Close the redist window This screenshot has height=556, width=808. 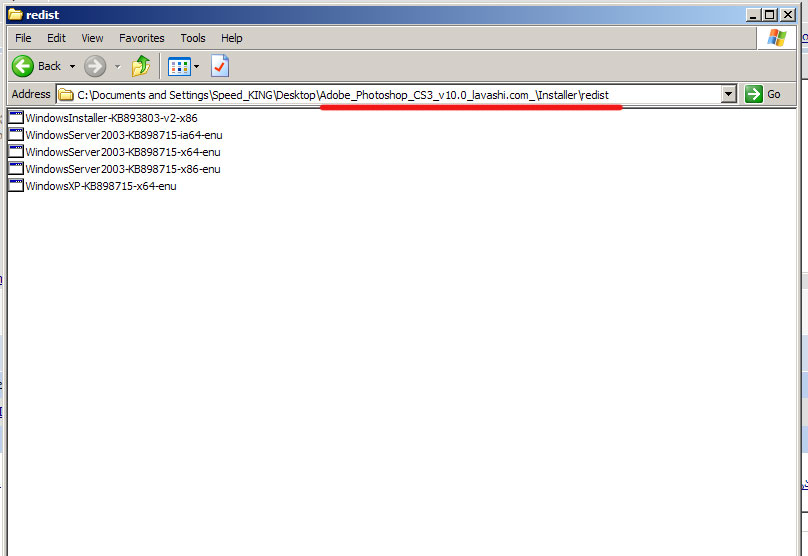(788, 15)
